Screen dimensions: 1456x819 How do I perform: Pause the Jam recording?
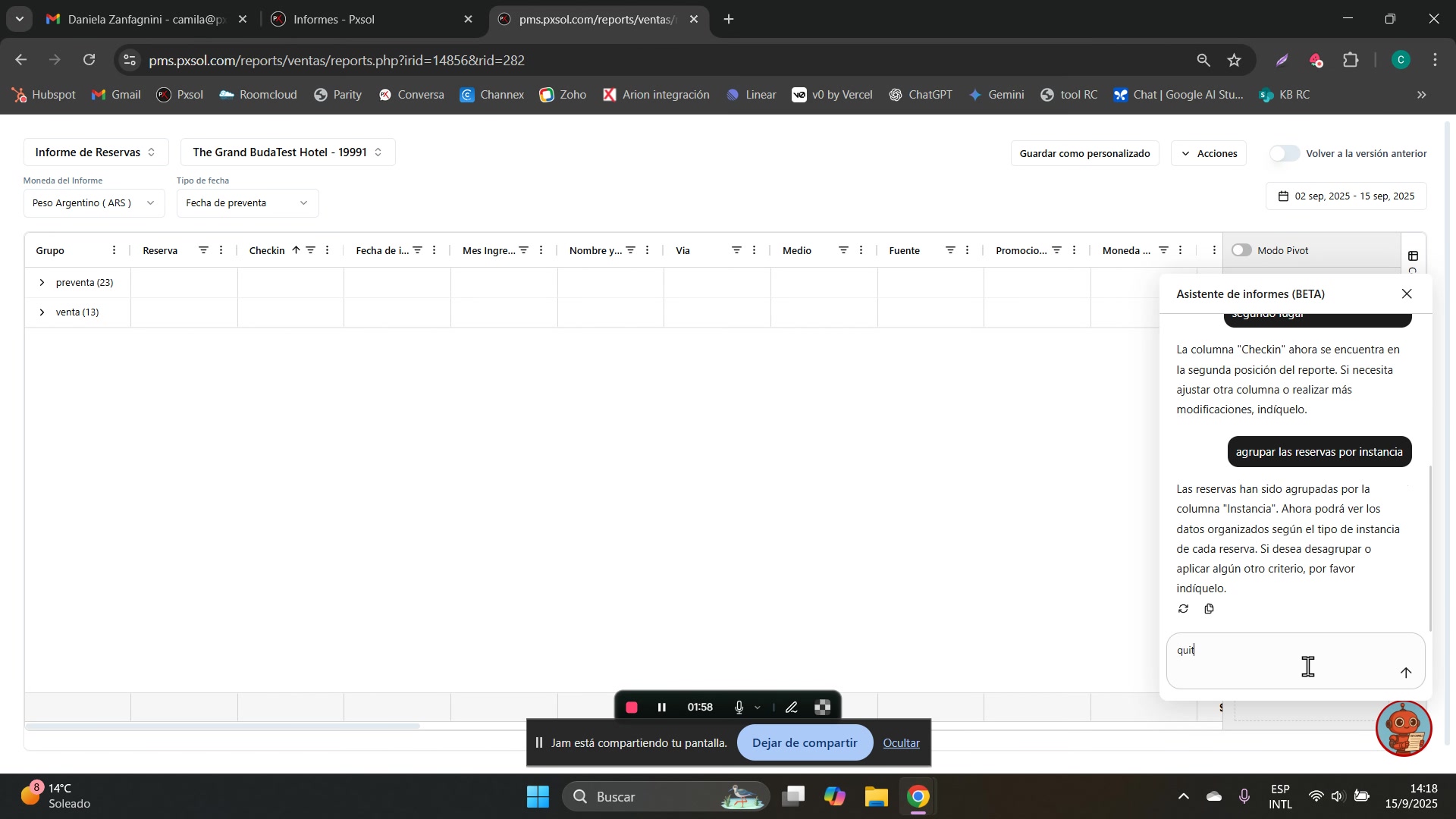(662, 708)
